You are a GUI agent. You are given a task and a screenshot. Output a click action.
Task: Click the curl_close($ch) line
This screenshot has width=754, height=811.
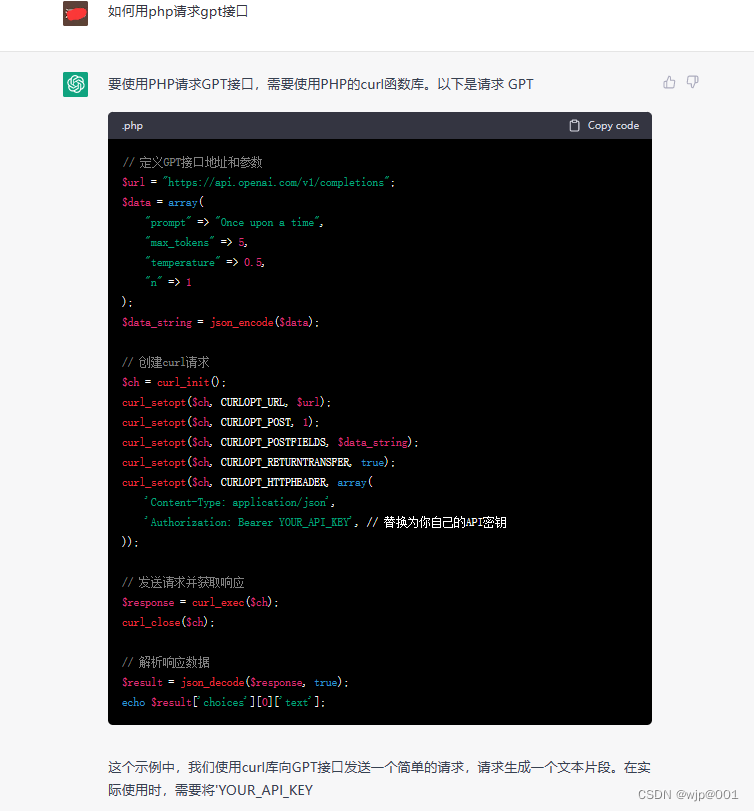[168, 622]
